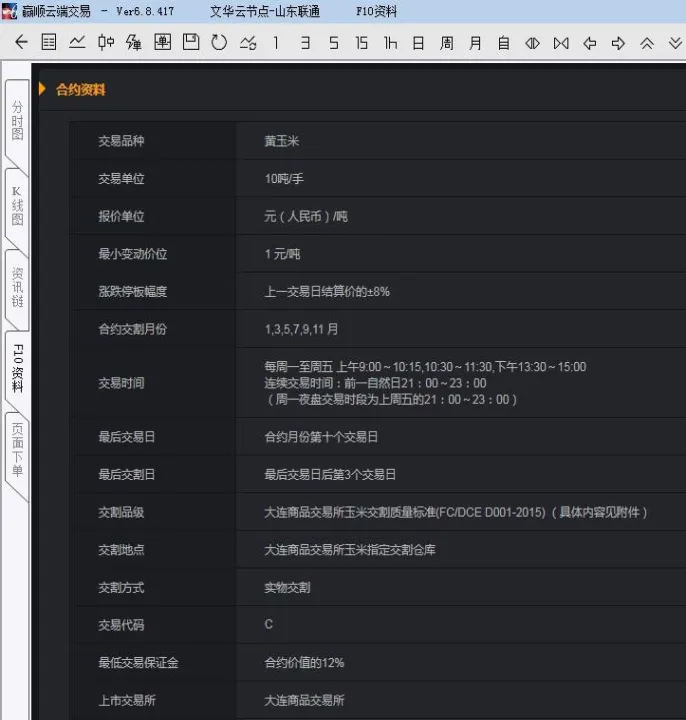Click the double chevron down icon
This screenshot has width=686, height=720.
pos(675,43)
